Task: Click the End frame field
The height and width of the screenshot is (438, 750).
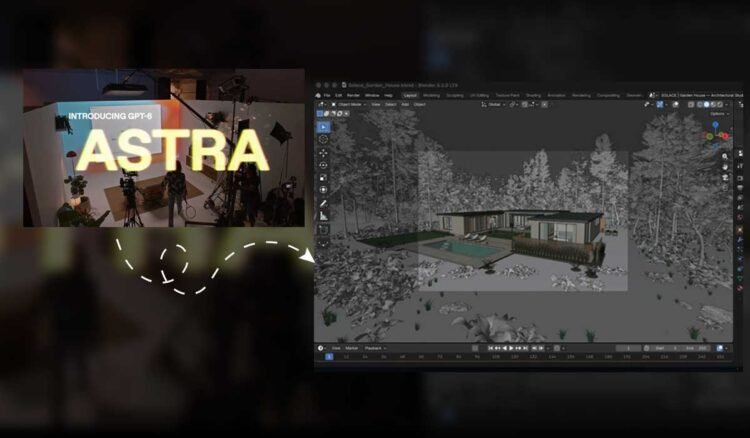Action: [x=696, y=348]
